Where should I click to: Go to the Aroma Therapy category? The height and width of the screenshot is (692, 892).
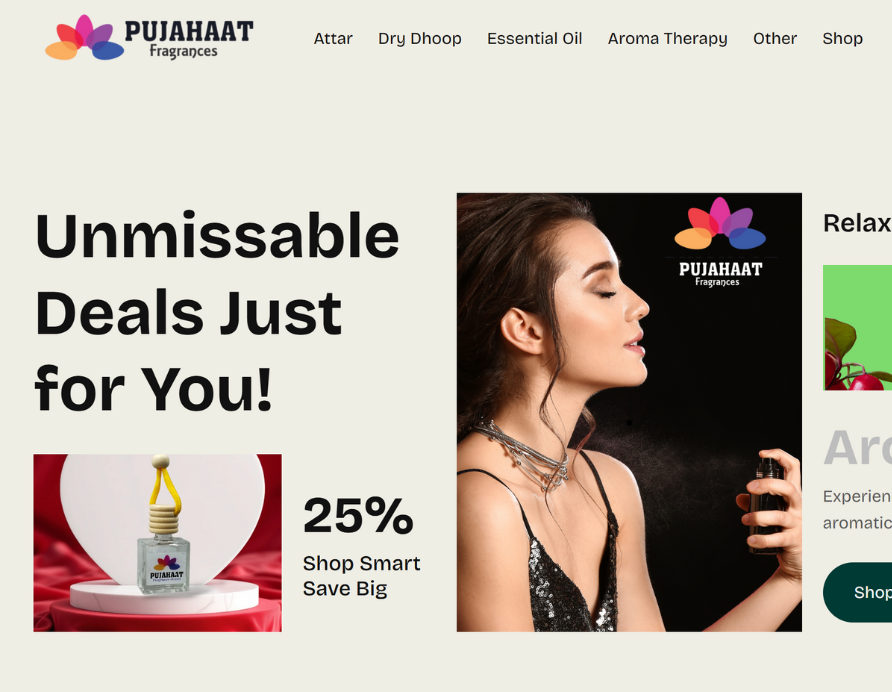click(x=667, y=39)
